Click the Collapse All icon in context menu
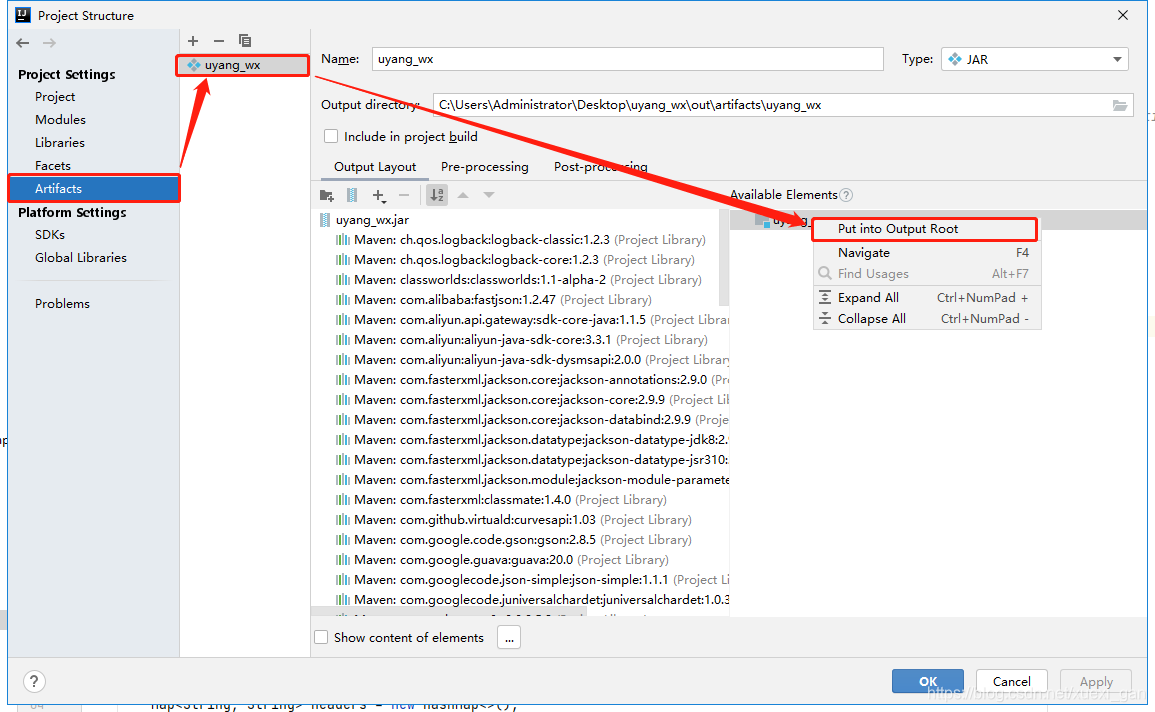Viewport: 1155px width, 712px height. pos(825,319)
